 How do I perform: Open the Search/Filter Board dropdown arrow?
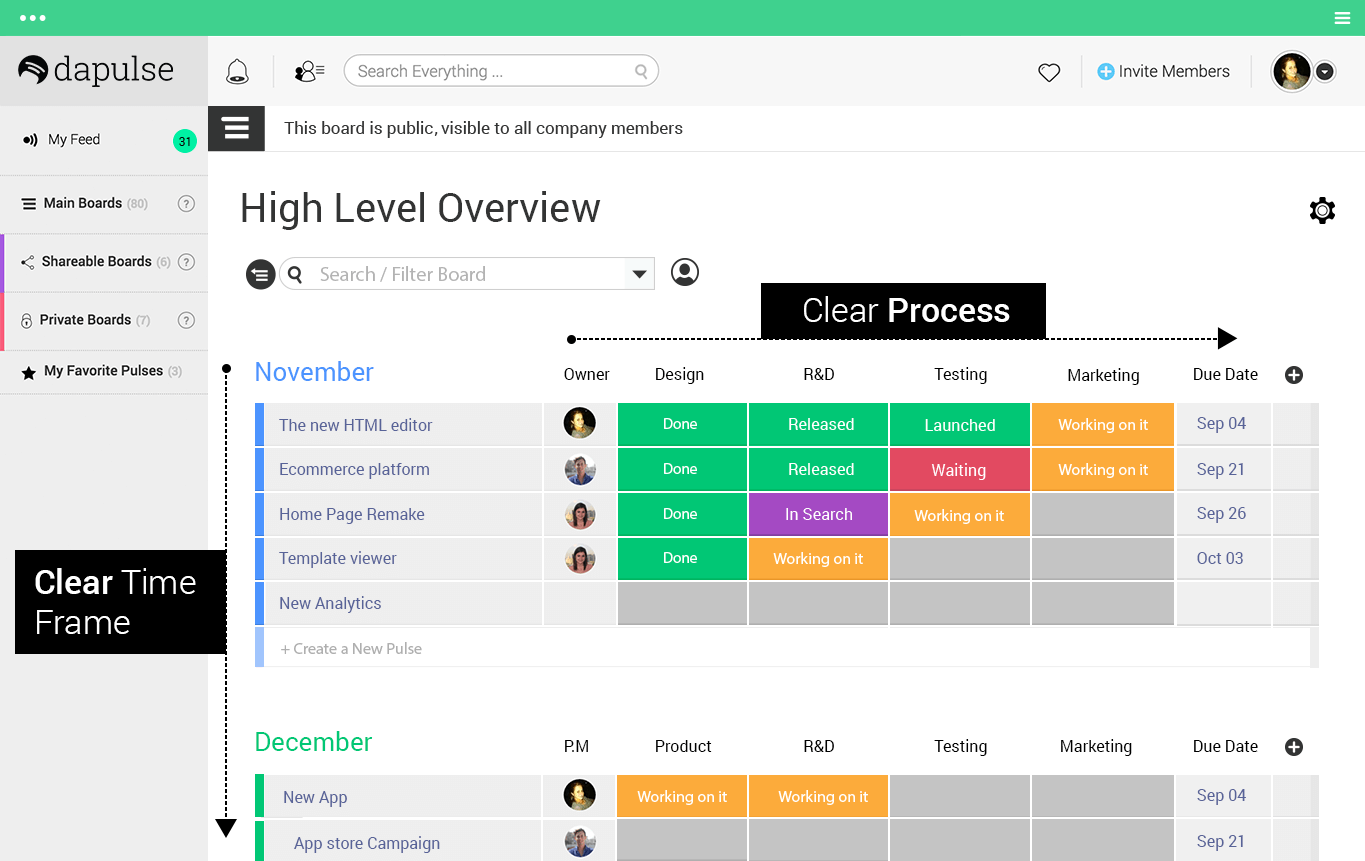(640, 273)
